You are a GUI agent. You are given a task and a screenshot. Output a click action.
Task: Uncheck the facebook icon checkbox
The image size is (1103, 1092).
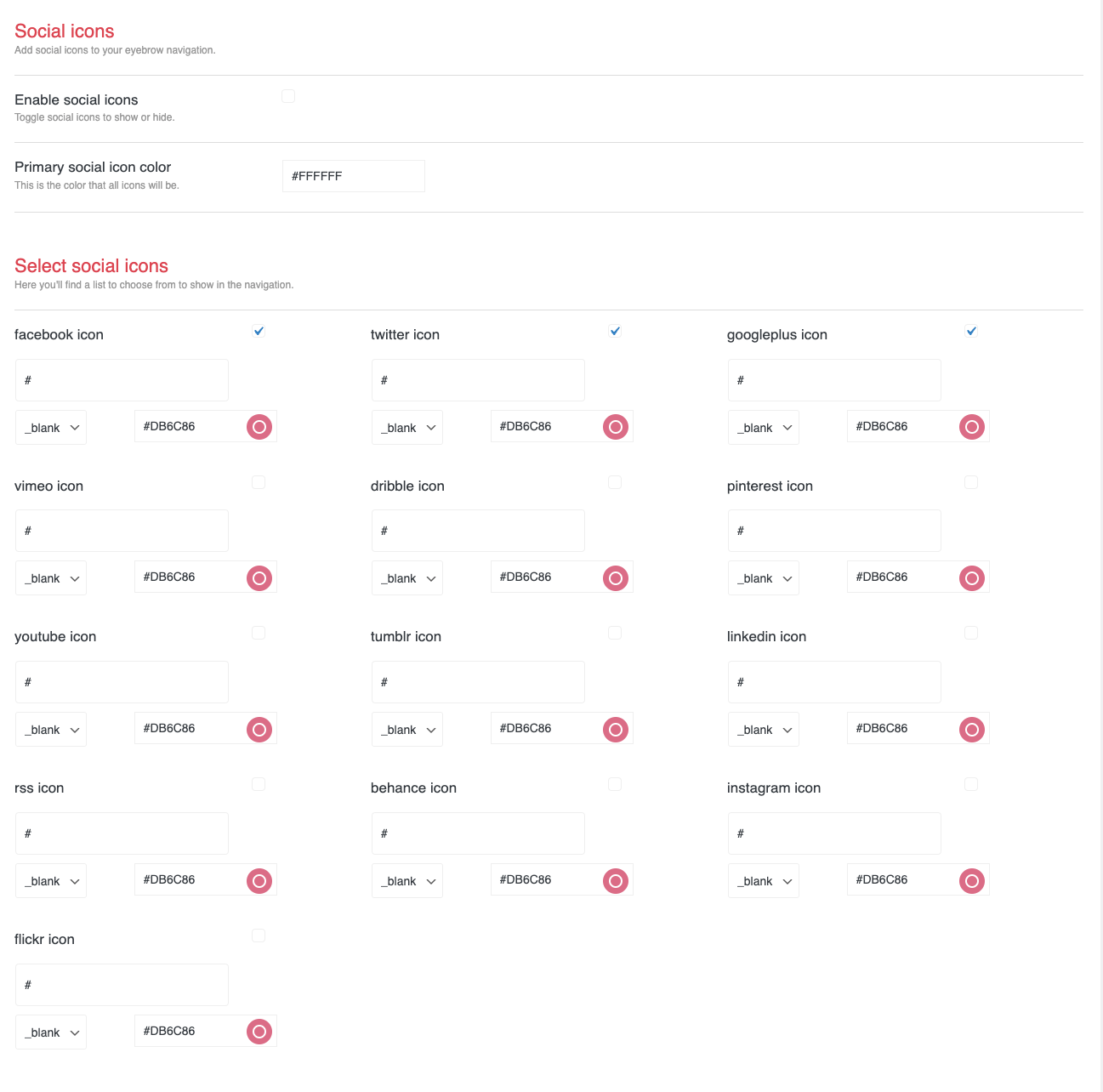click(259, 331)
